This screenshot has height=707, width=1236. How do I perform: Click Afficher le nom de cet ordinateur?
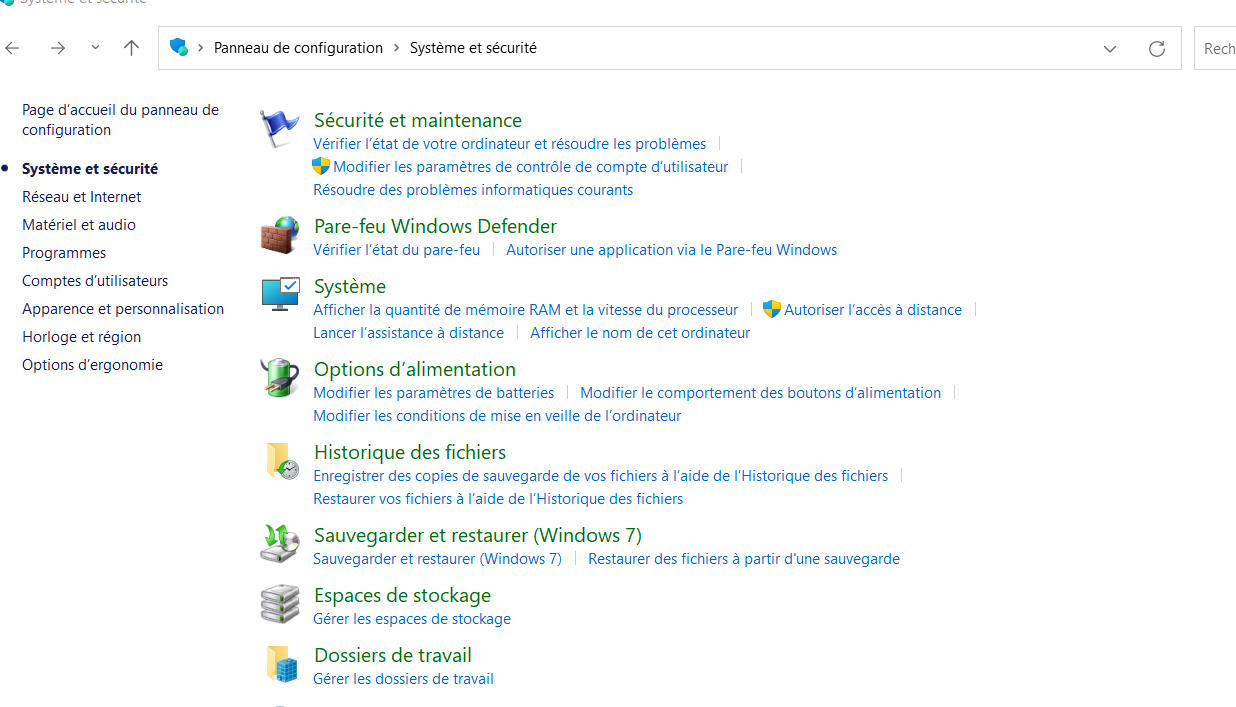click(x=640, y=333)
